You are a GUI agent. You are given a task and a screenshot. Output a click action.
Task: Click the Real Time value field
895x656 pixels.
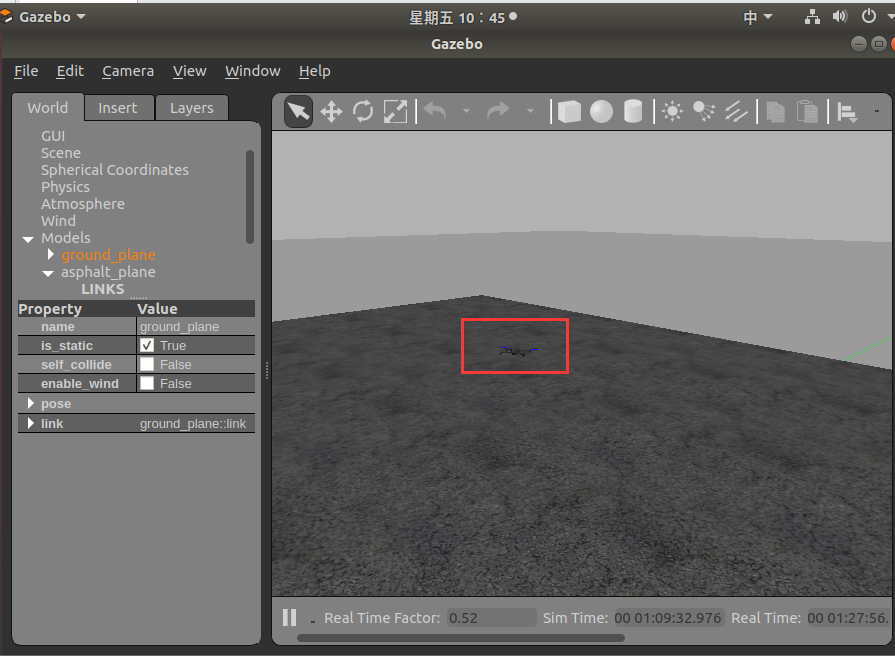848,618
